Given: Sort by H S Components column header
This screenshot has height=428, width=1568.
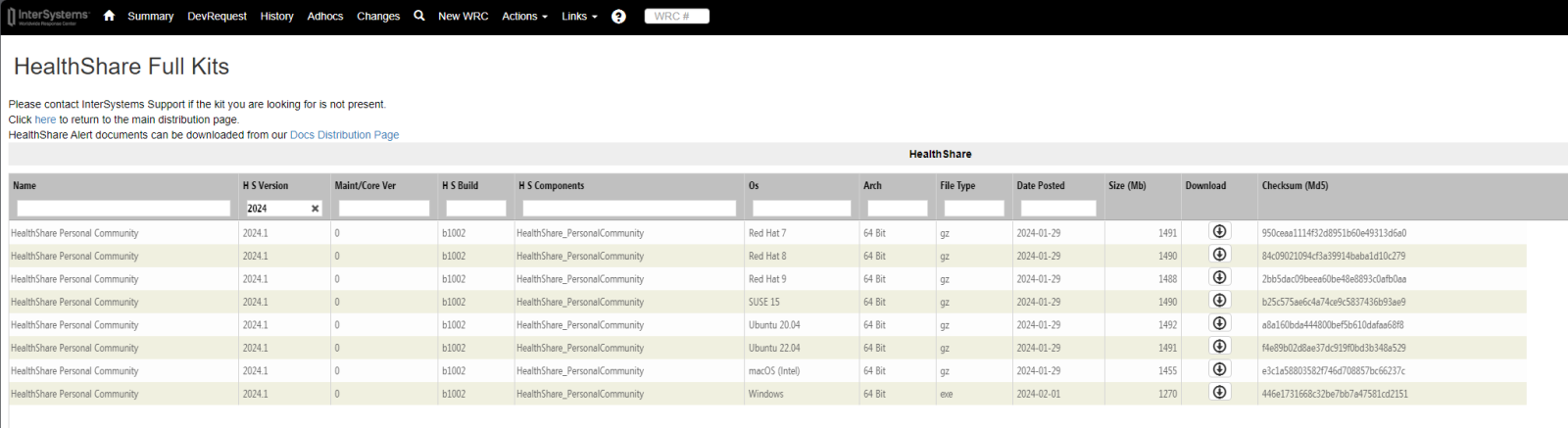Looking at the screenshot, I should (x=551, y=185).
